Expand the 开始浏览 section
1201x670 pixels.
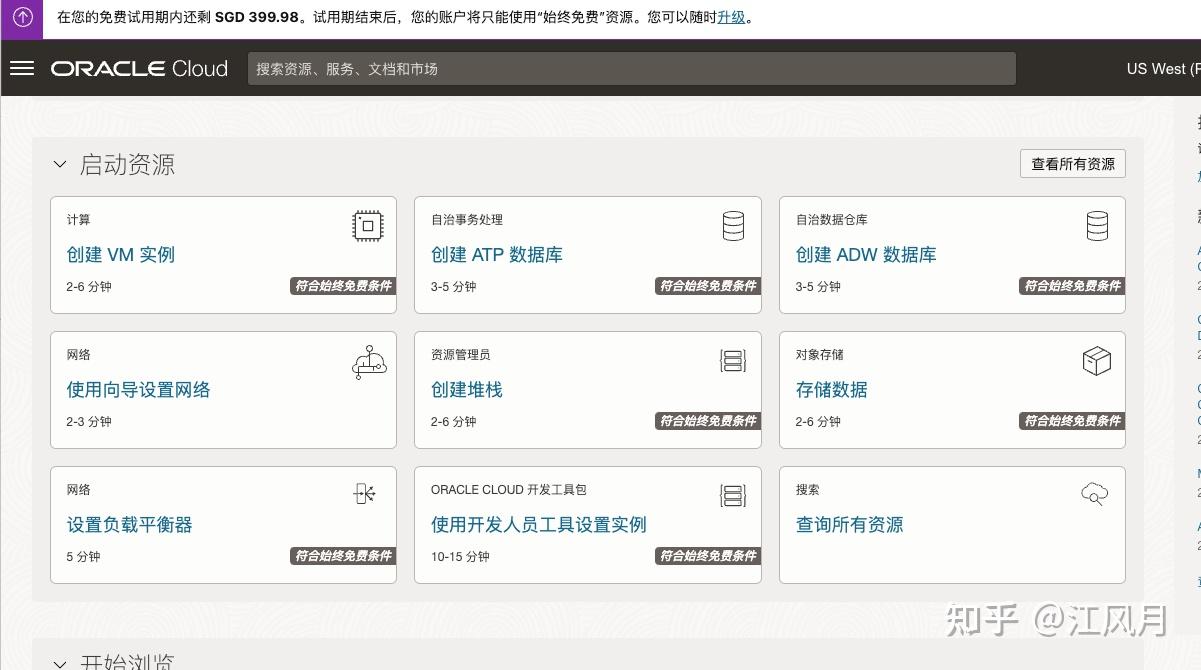[x=59, y=663]
